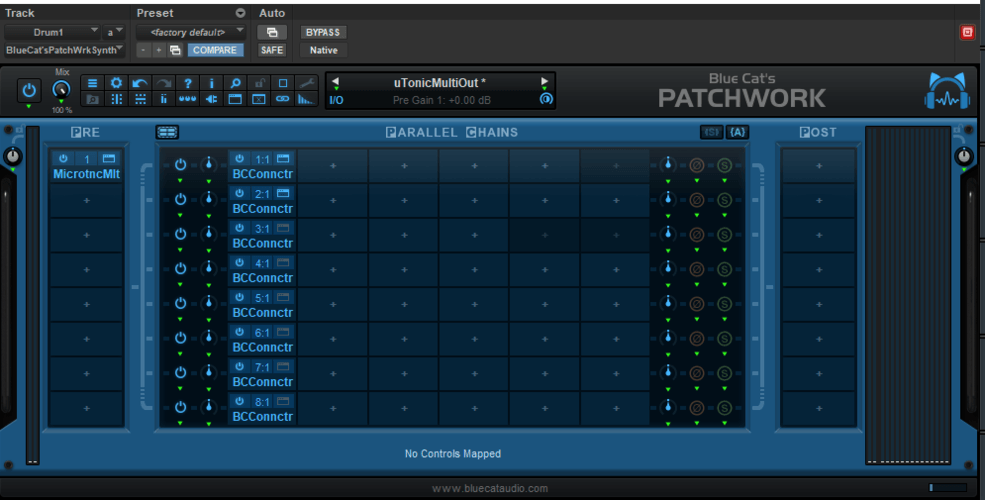Open the 3:1 routing label
Image resolution: width=985 pixels, height=500 pixels.
click(262, 229)
